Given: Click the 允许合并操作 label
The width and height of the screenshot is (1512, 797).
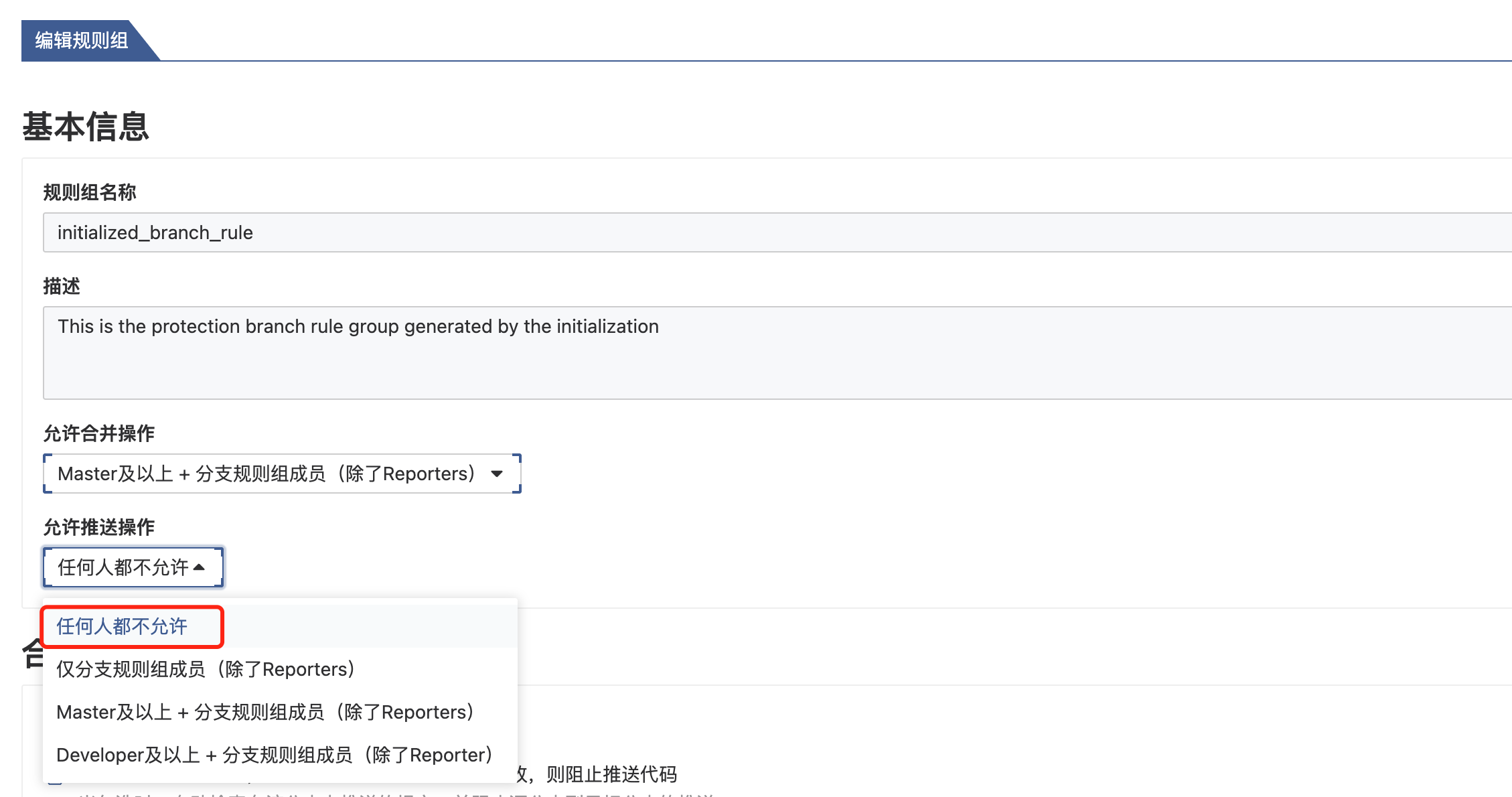Looking at the screenshot, I should tap(99, 434).
